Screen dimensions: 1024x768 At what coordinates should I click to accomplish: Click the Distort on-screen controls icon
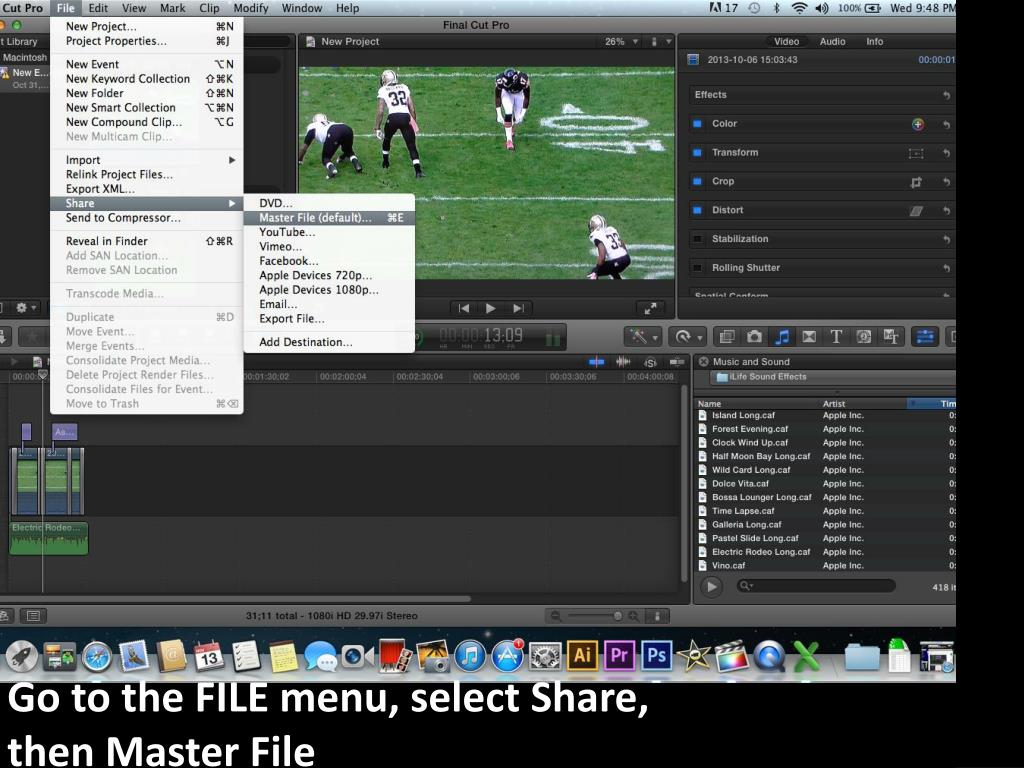(916, 211)
